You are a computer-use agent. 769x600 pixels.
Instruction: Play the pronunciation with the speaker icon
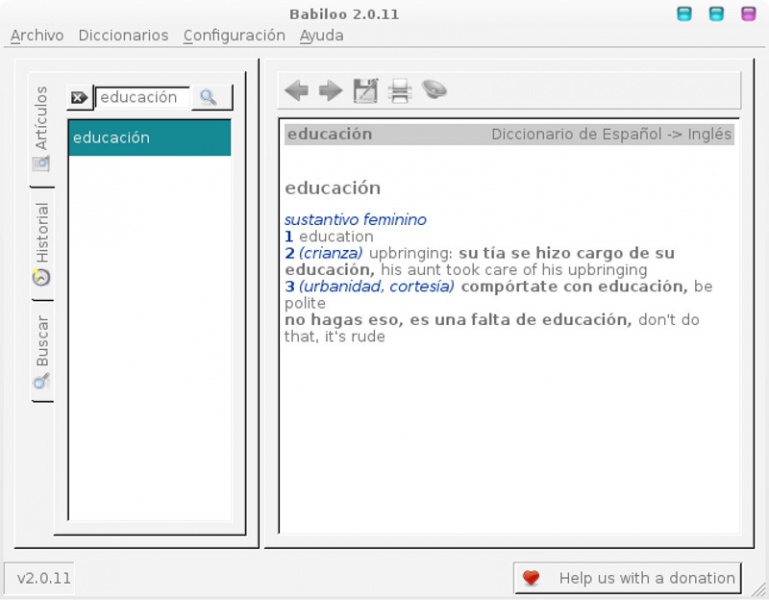[x=434, y=90]
